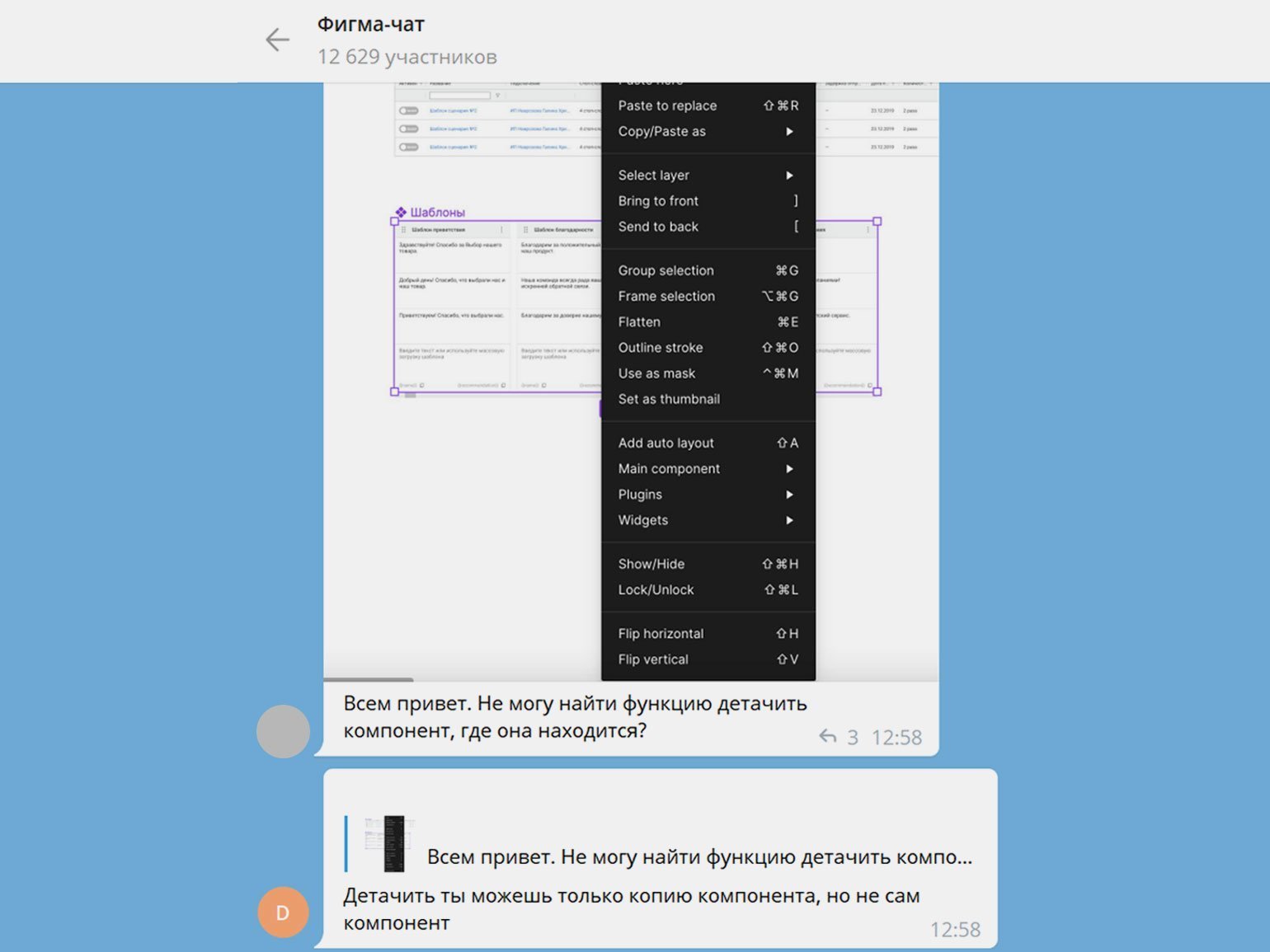
Task: Choose Flip vertical
Action: [708, 659]
